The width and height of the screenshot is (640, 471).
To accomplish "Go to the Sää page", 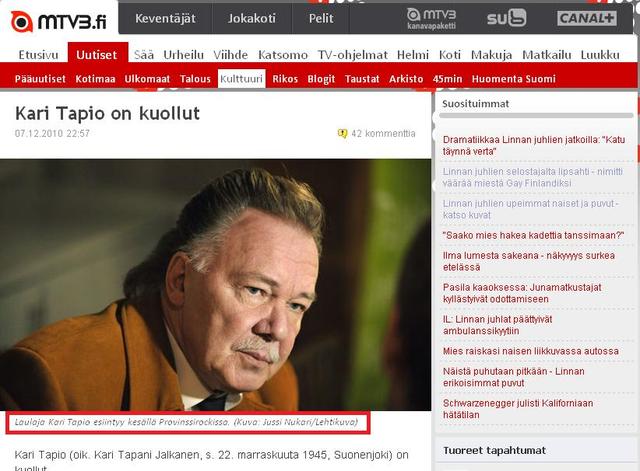I will click(144, 55).
